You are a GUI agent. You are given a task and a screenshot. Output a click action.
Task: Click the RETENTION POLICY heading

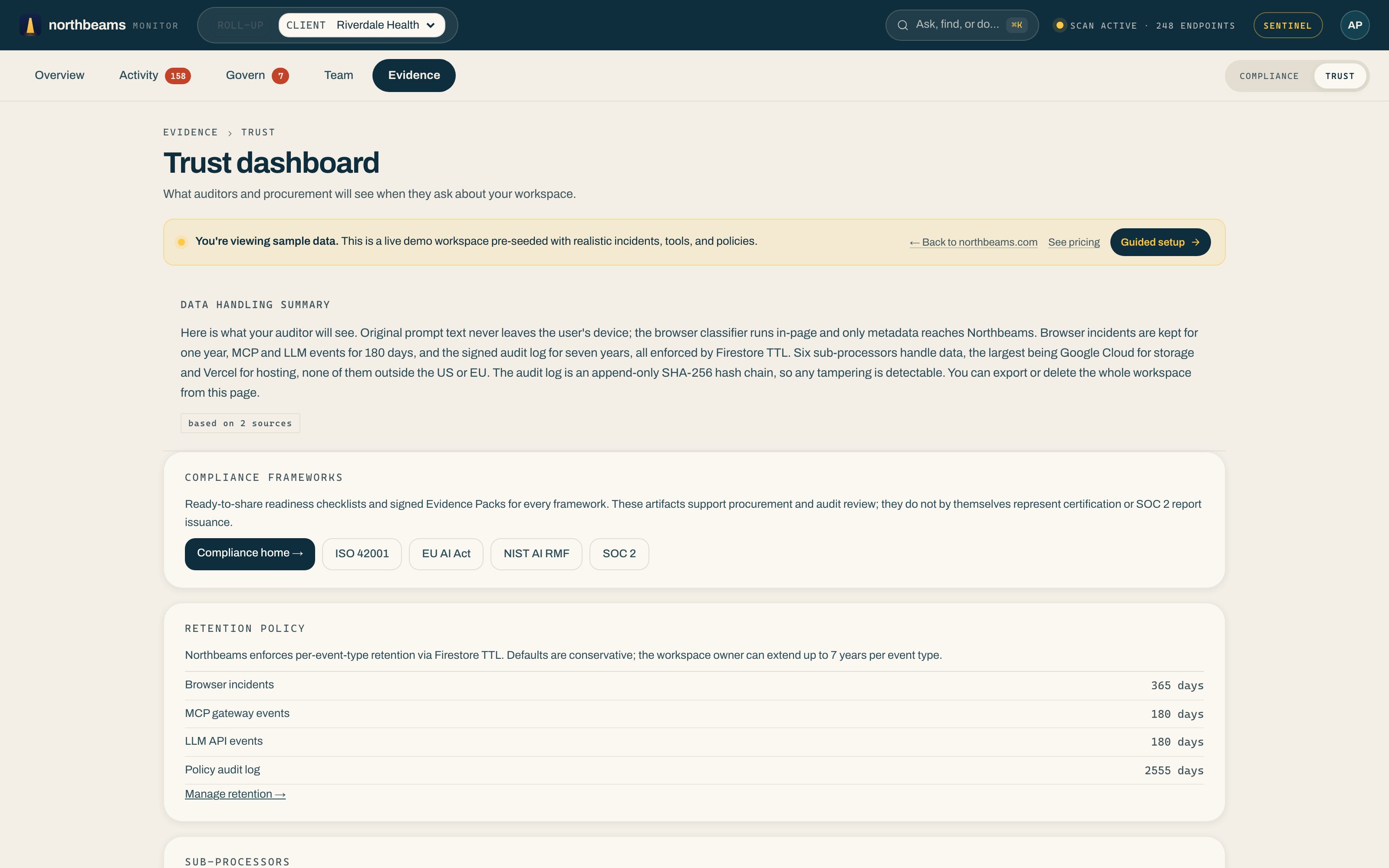coord(245,628)
